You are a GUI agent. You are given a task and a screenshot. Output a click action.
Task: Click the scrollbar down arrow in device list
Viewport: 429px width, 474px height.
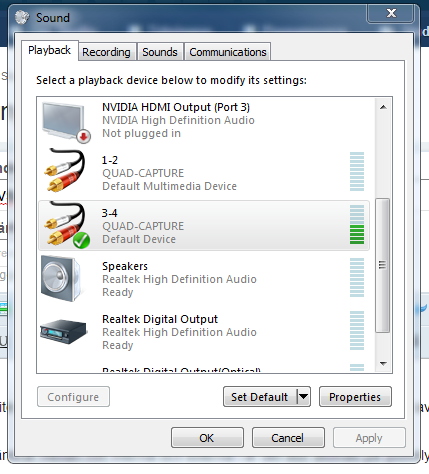(x=383, y=364)
